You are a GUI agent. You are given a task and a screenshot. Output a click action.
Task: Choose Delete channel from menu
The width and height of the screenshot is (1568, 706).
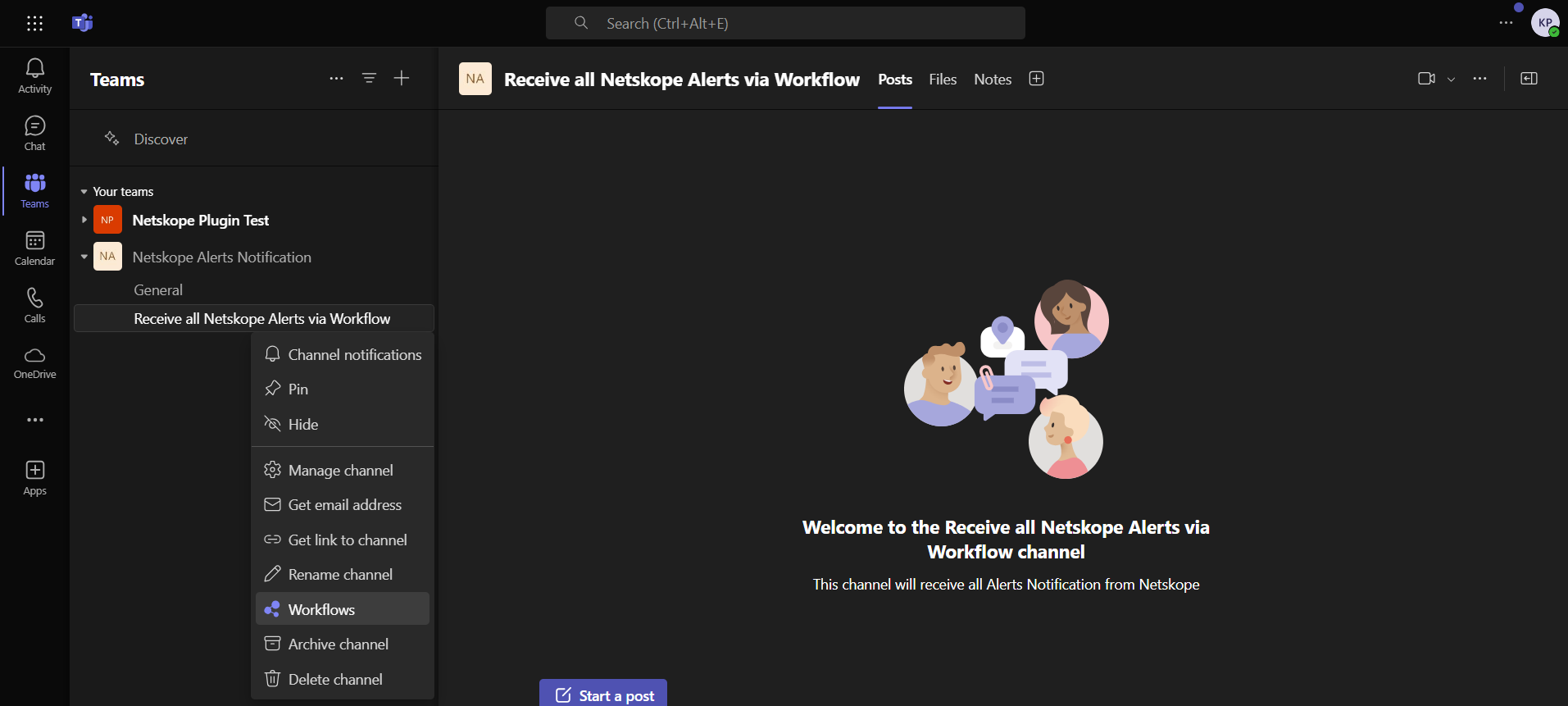click(343, 679)
